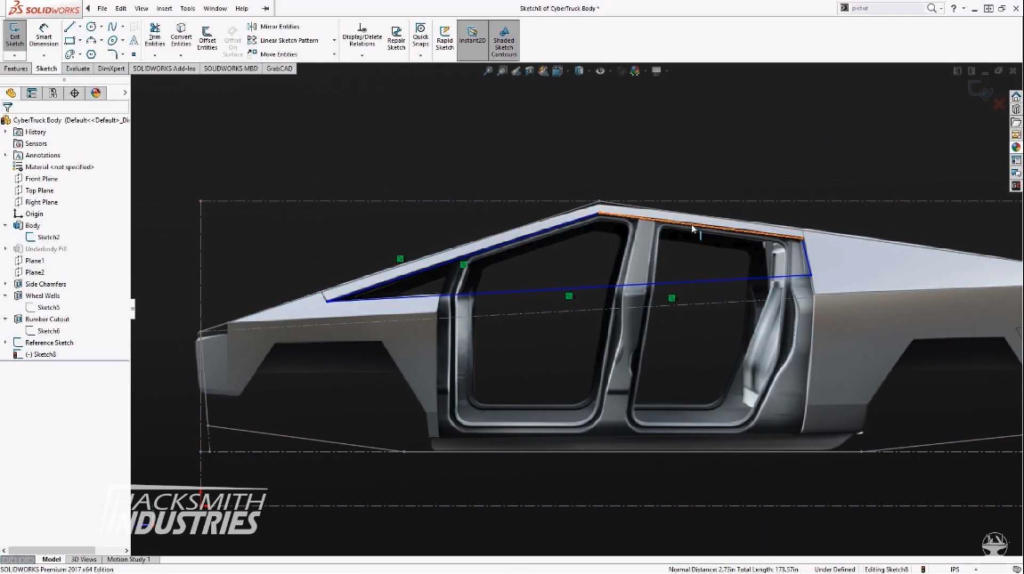Click Zoom to Fit in the view toolbar

(x=488, y=71)
